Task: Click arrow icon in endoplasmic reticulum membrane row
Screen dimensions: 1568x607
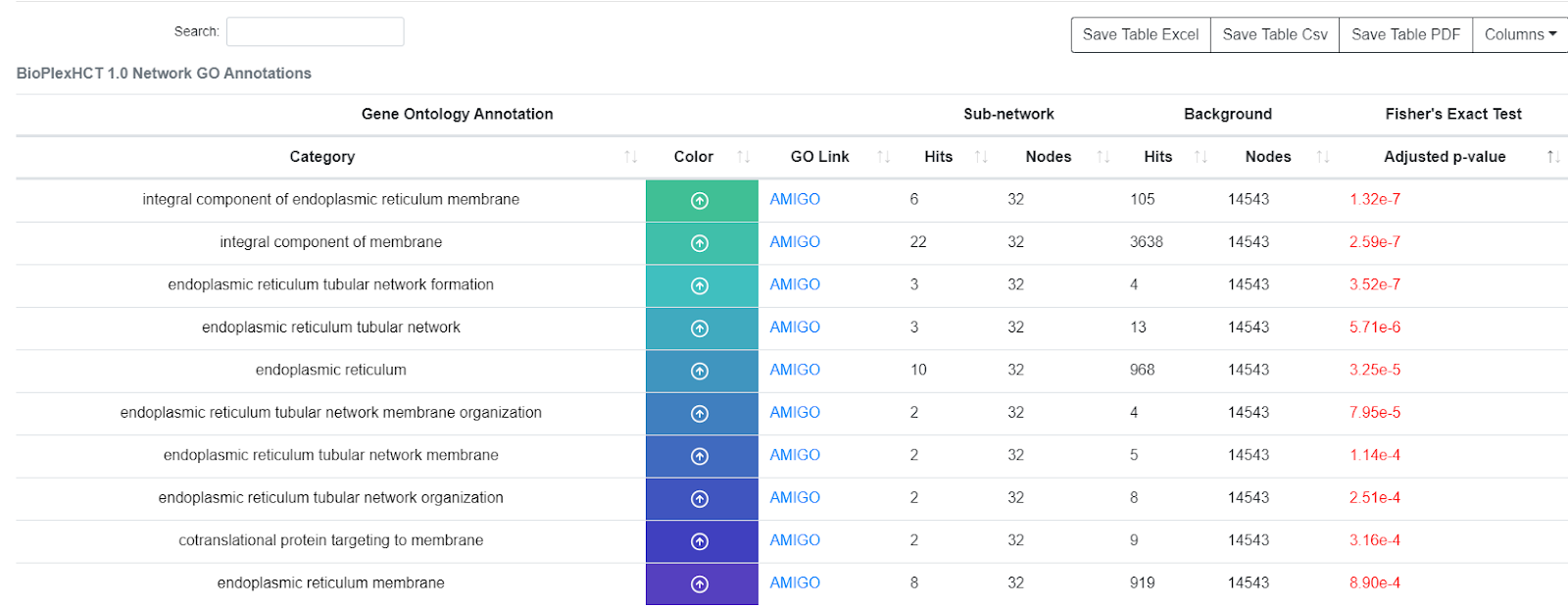Action: [x=700, y=584]
